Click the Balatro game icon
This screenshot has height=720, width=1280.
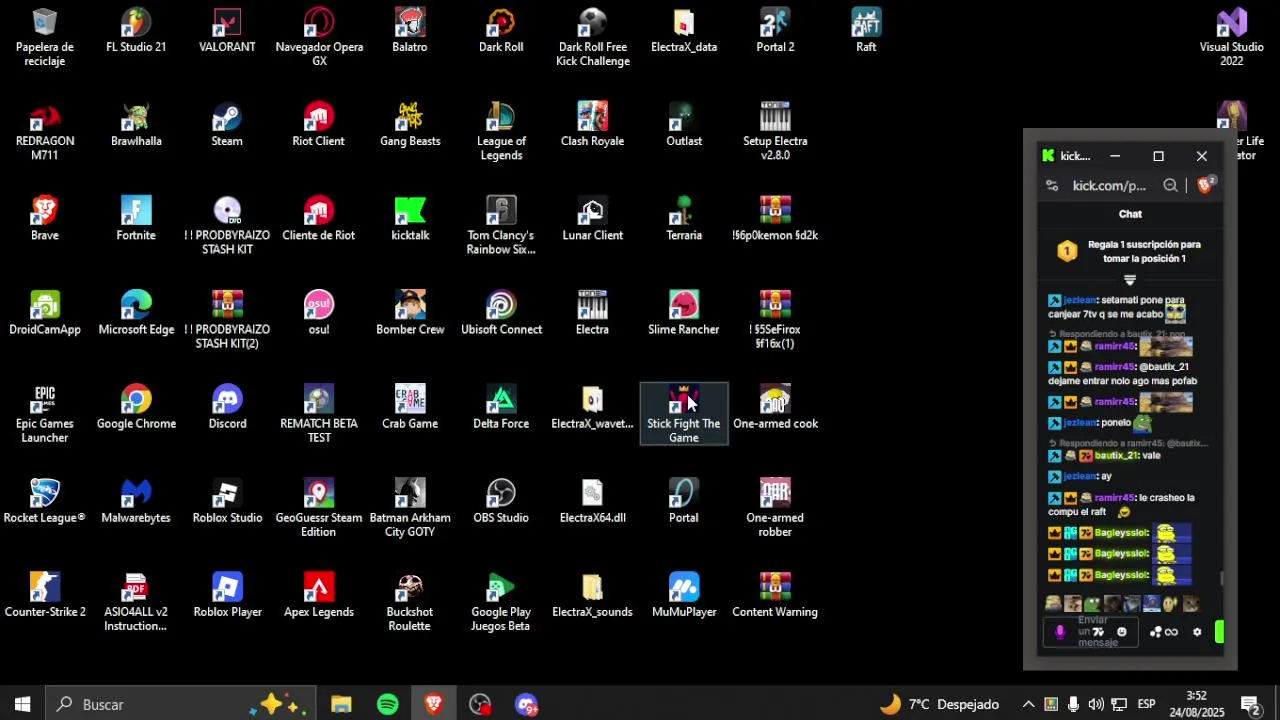410,31
